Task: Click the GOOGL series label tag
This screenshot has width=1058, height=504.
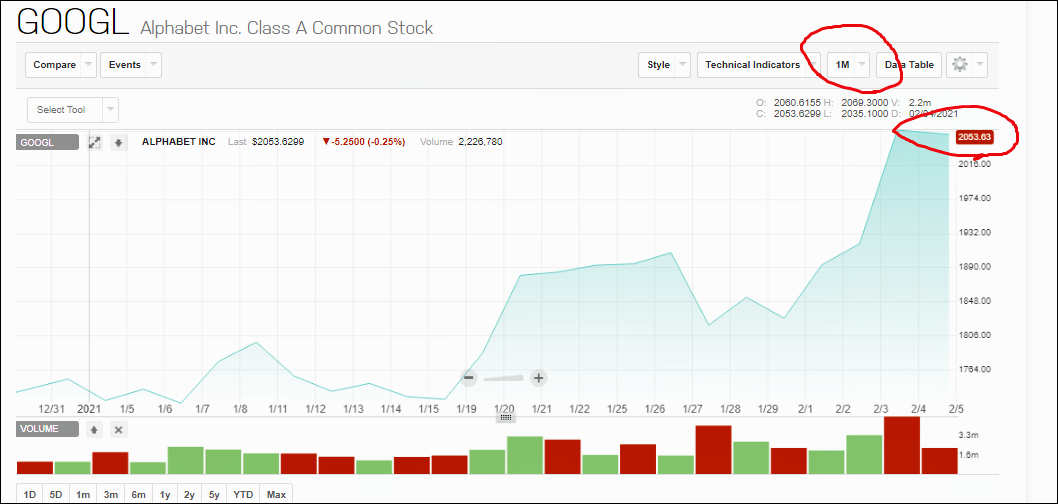Action: coord(47,142)
